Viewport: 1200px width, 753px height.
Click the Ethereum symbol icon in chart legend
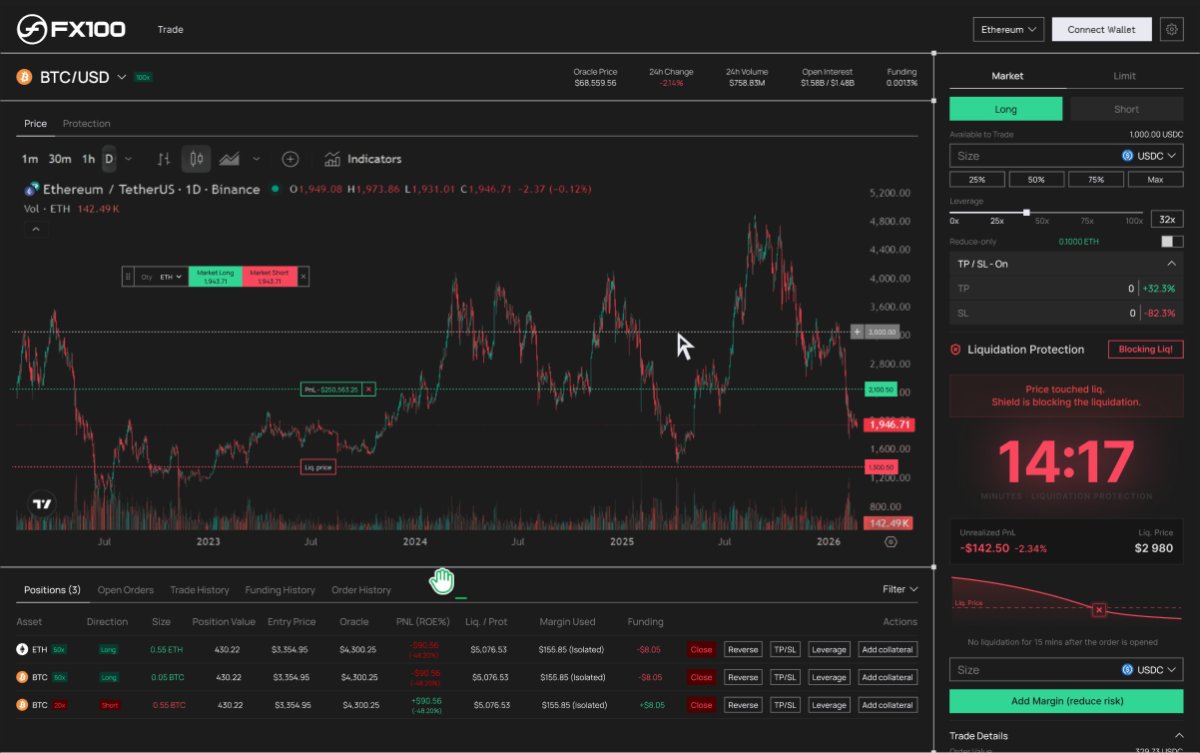click(x=31, y=189)
